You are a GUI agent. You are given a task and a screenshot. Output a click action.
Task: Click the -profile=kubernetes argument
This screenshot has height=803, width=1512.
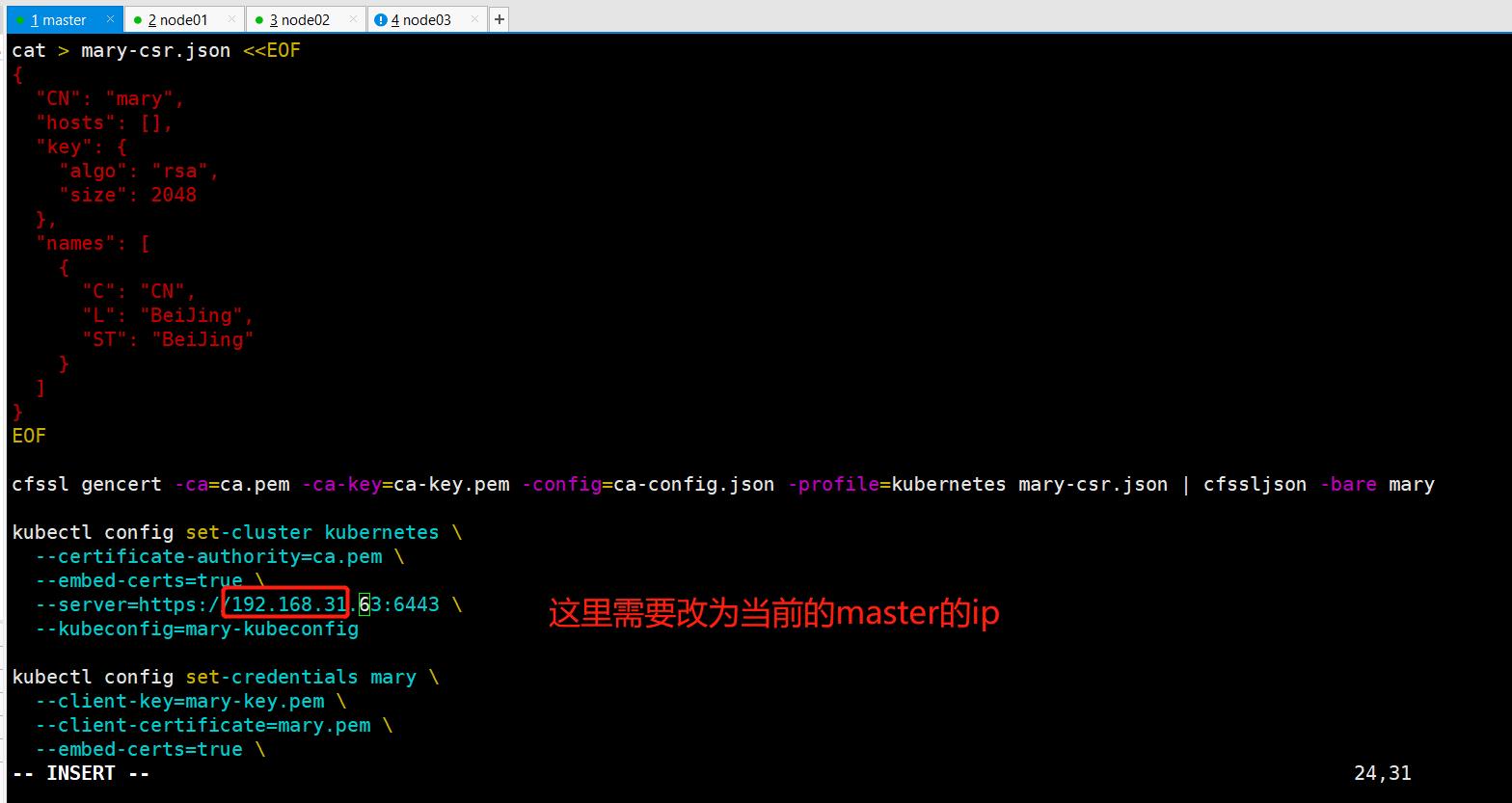point(897,484)
